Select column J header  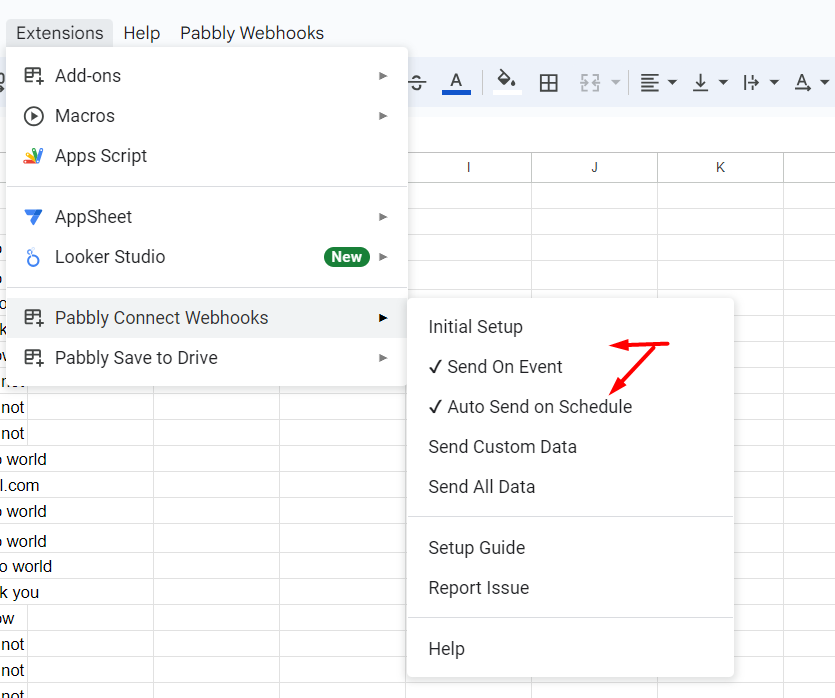click(x=594, y=167)
